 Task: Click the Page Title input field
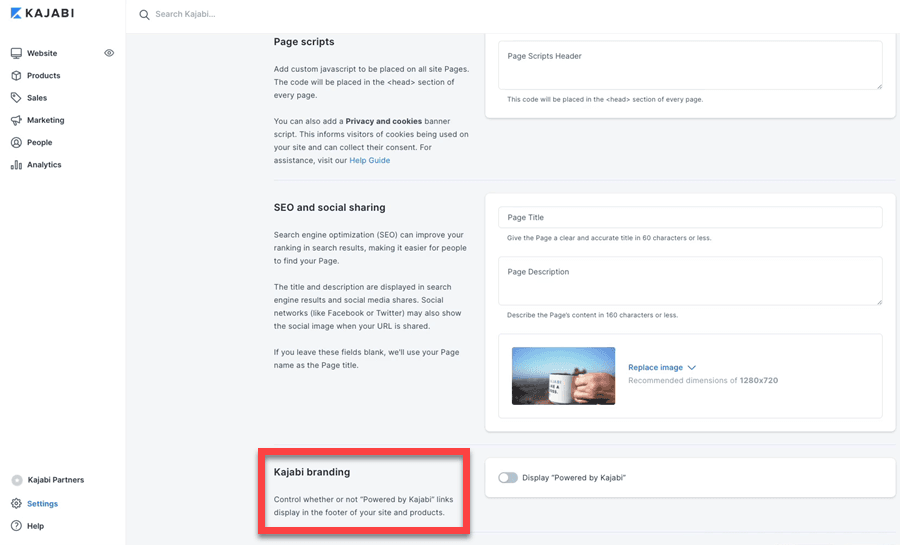click(690, 217)
